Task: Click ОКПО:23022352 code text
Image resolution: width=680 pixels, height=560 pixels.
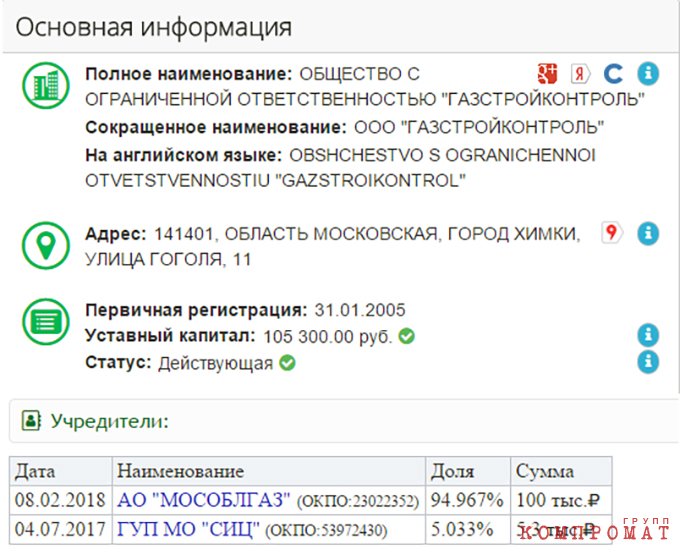Action: click(358, 501)
